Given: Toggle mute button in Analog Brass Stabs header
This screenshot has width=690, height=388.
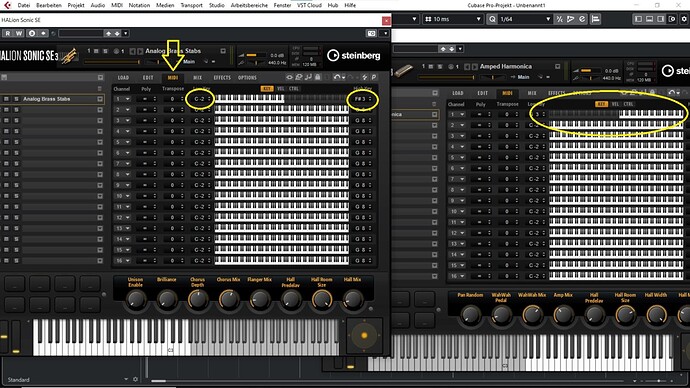Looking at the screenshot, I should coord(96,51).
